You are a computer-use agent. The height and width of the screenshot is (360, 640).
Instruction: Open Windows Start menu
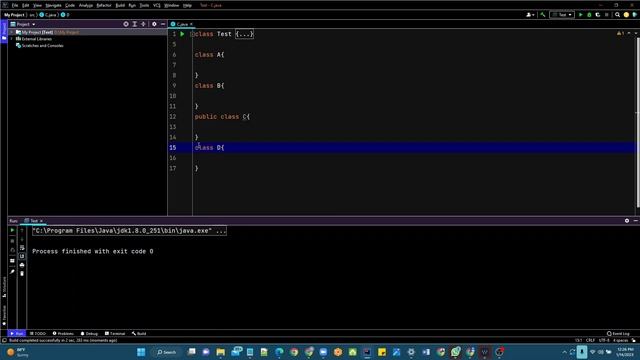coord(141,352)
